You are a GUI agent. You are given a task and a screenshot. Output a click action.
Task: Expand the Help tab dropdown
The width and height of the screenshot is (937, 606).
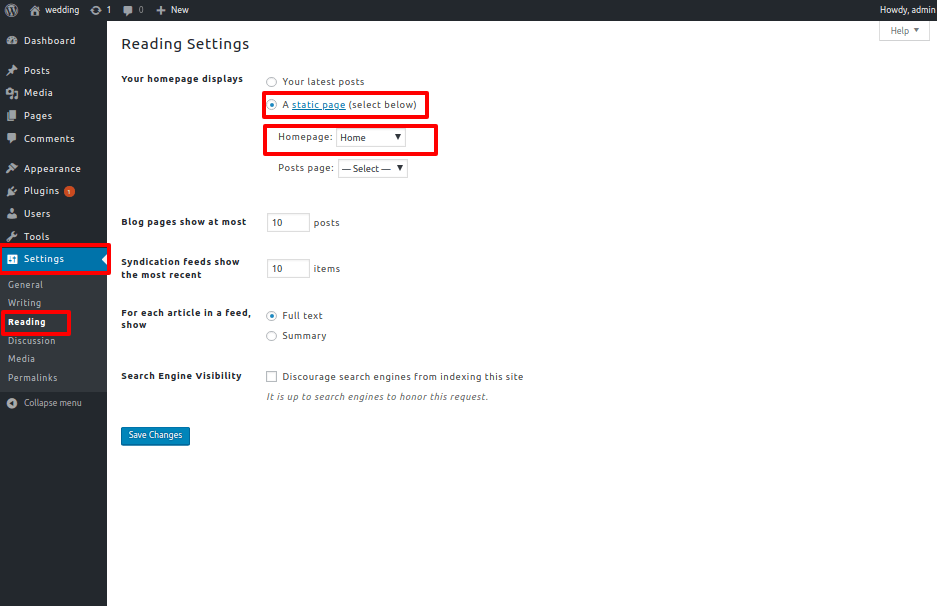pyautogui.click(x=904, y=31)
